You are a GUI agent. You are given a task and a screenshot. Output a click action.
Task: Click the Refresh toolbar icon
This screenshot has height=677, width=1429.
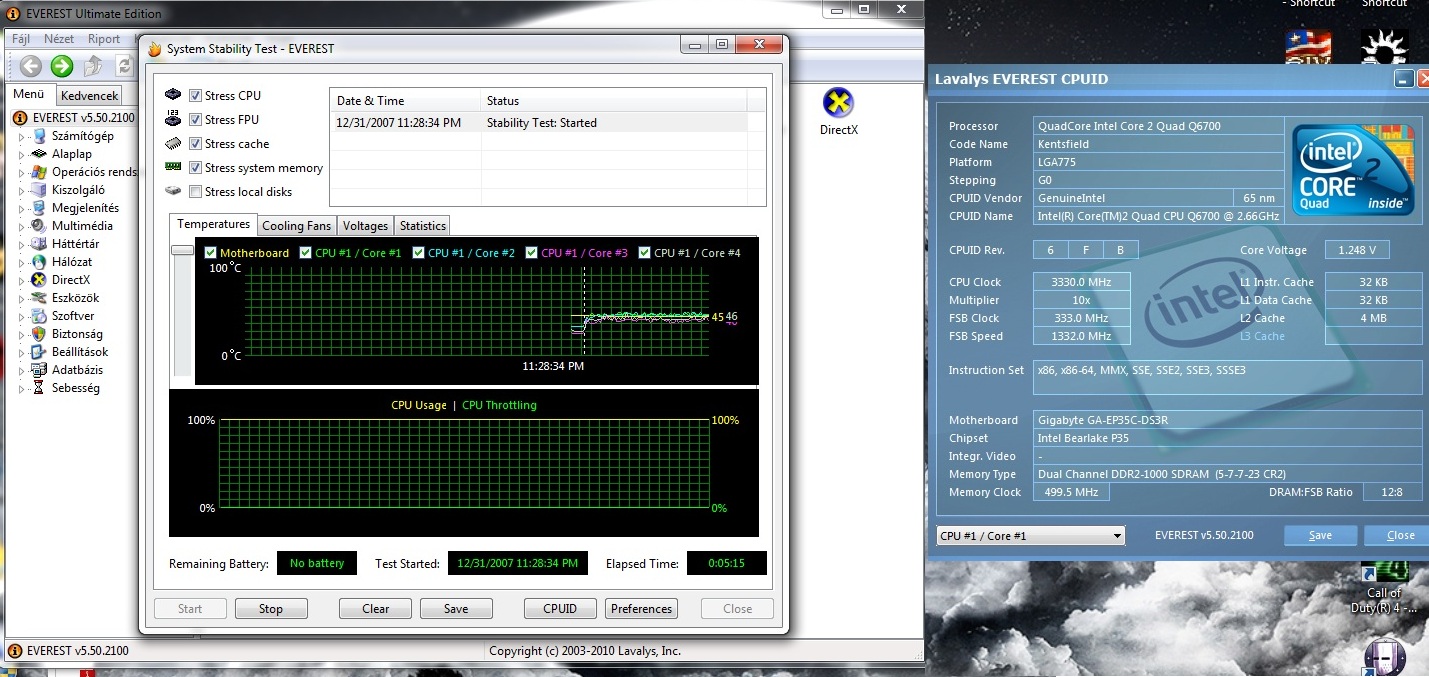point(124,66)
